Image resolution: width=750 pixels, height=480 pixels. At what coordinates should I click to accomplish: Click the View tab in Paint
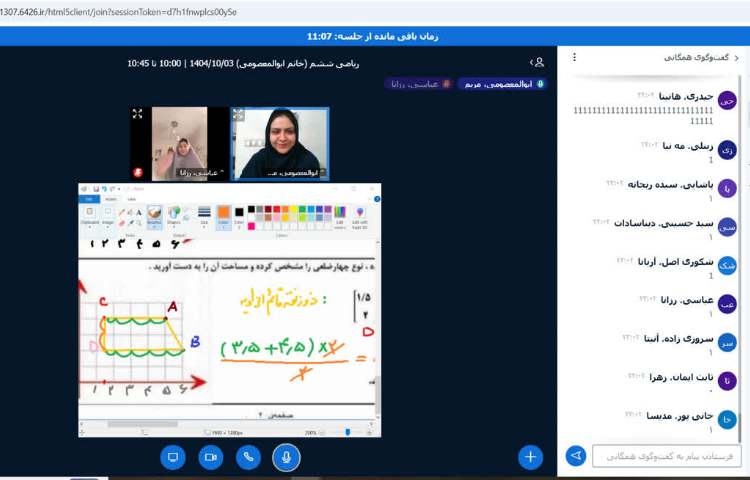130,199
